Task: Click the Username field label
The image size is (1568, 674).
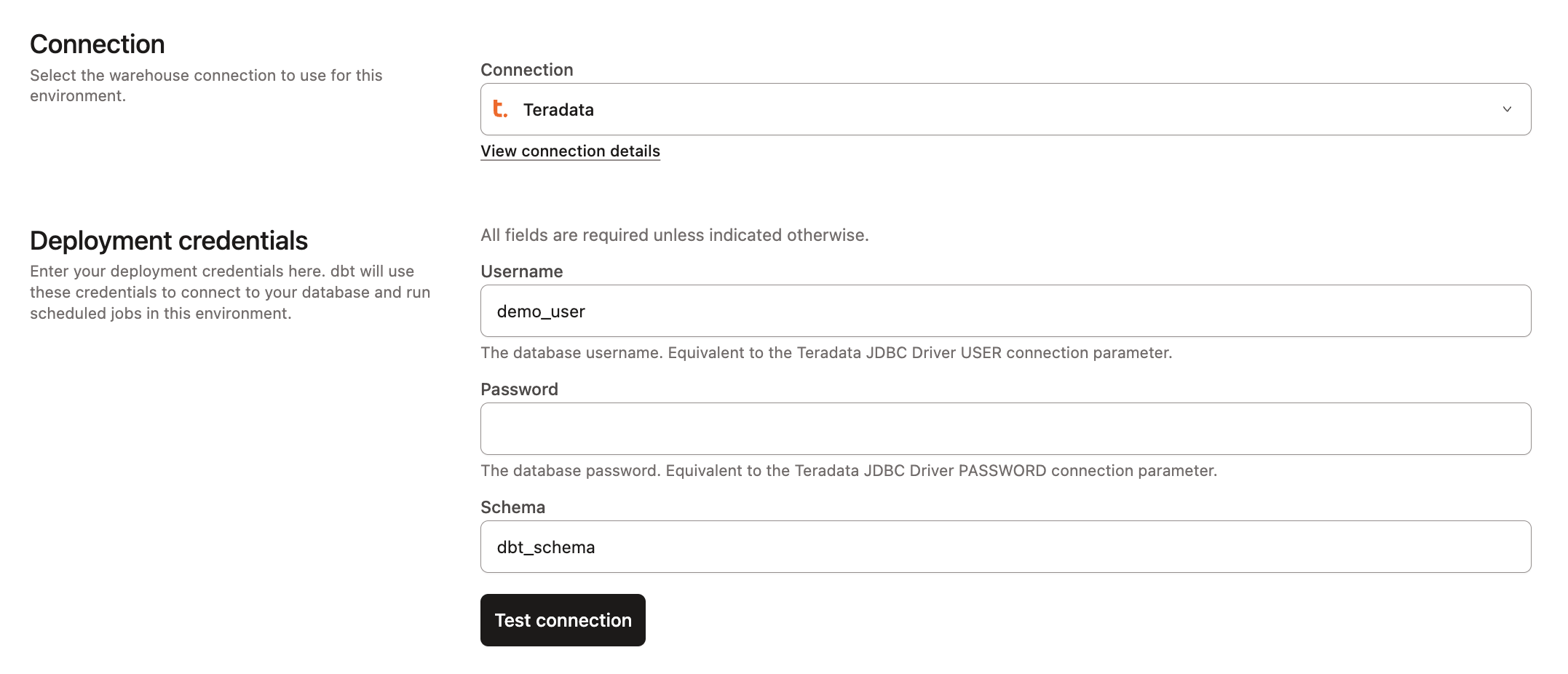Action: [x=521, y=271]
